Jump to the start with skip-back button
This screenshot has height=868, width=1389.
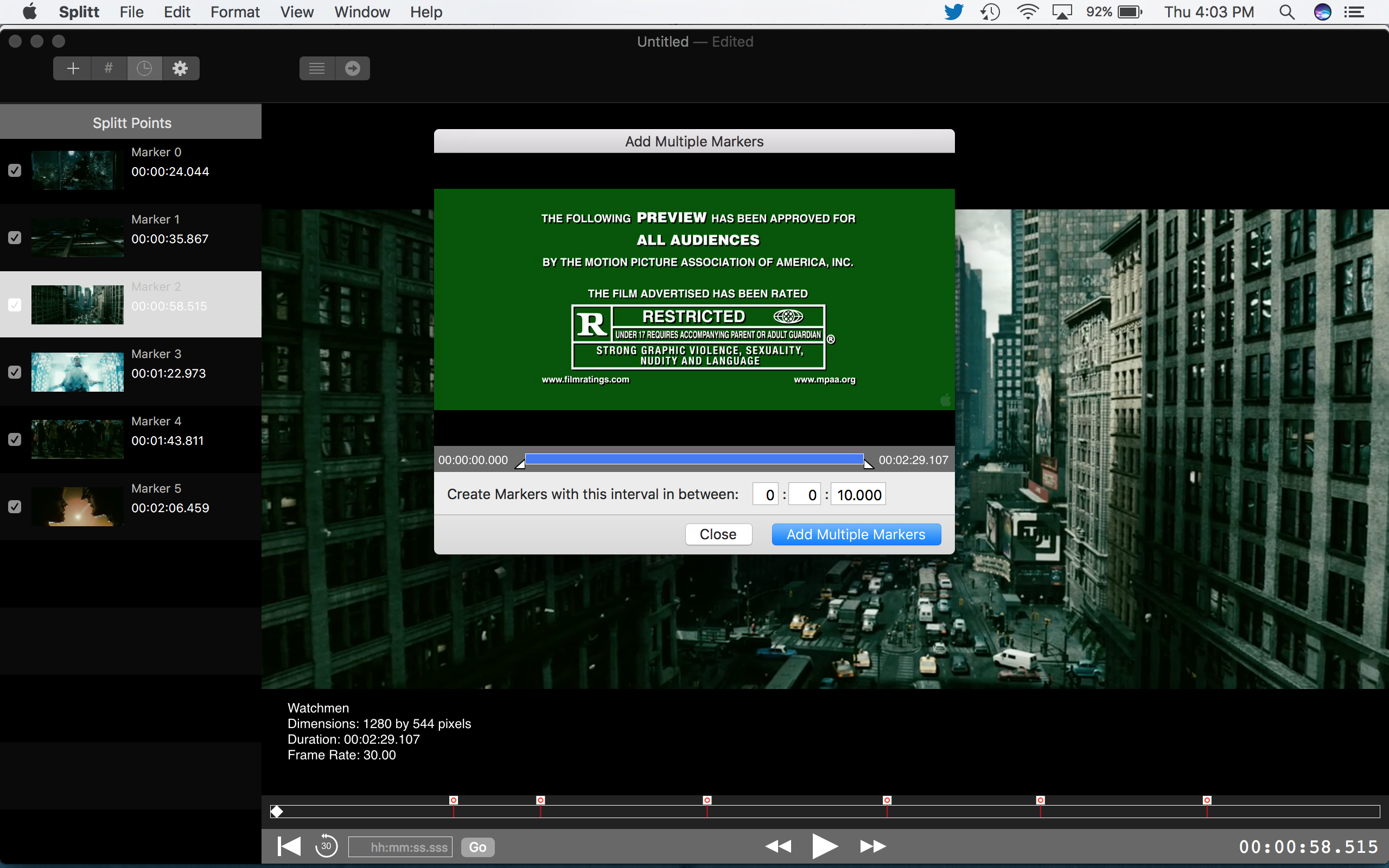point(289,846)
